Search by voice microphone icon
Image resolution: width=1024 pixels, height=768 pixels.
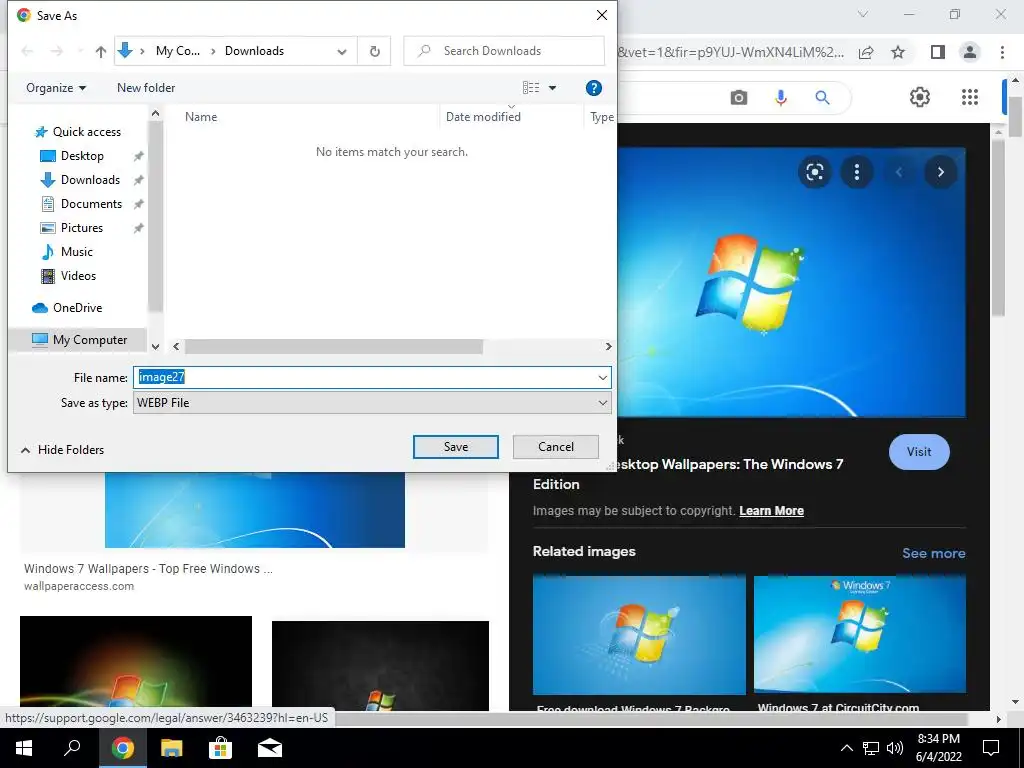click(x=780, y=98)
